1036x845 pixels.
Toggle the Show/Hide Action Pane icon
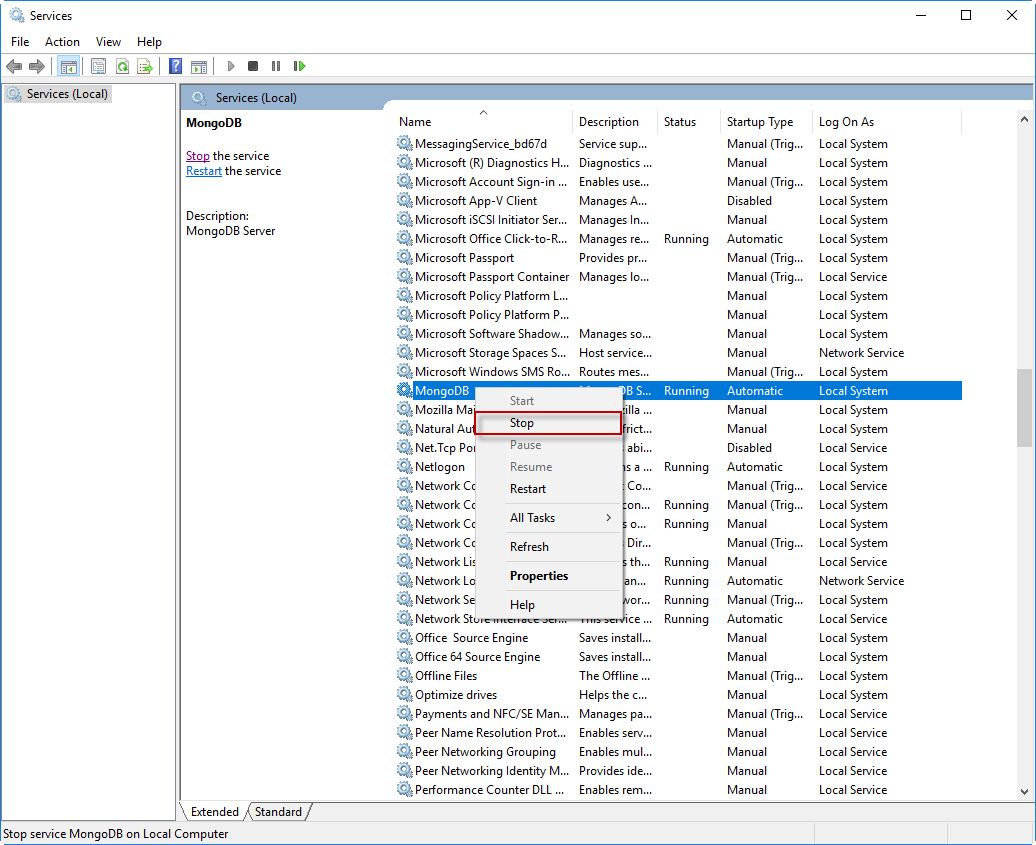pos(199,66)
